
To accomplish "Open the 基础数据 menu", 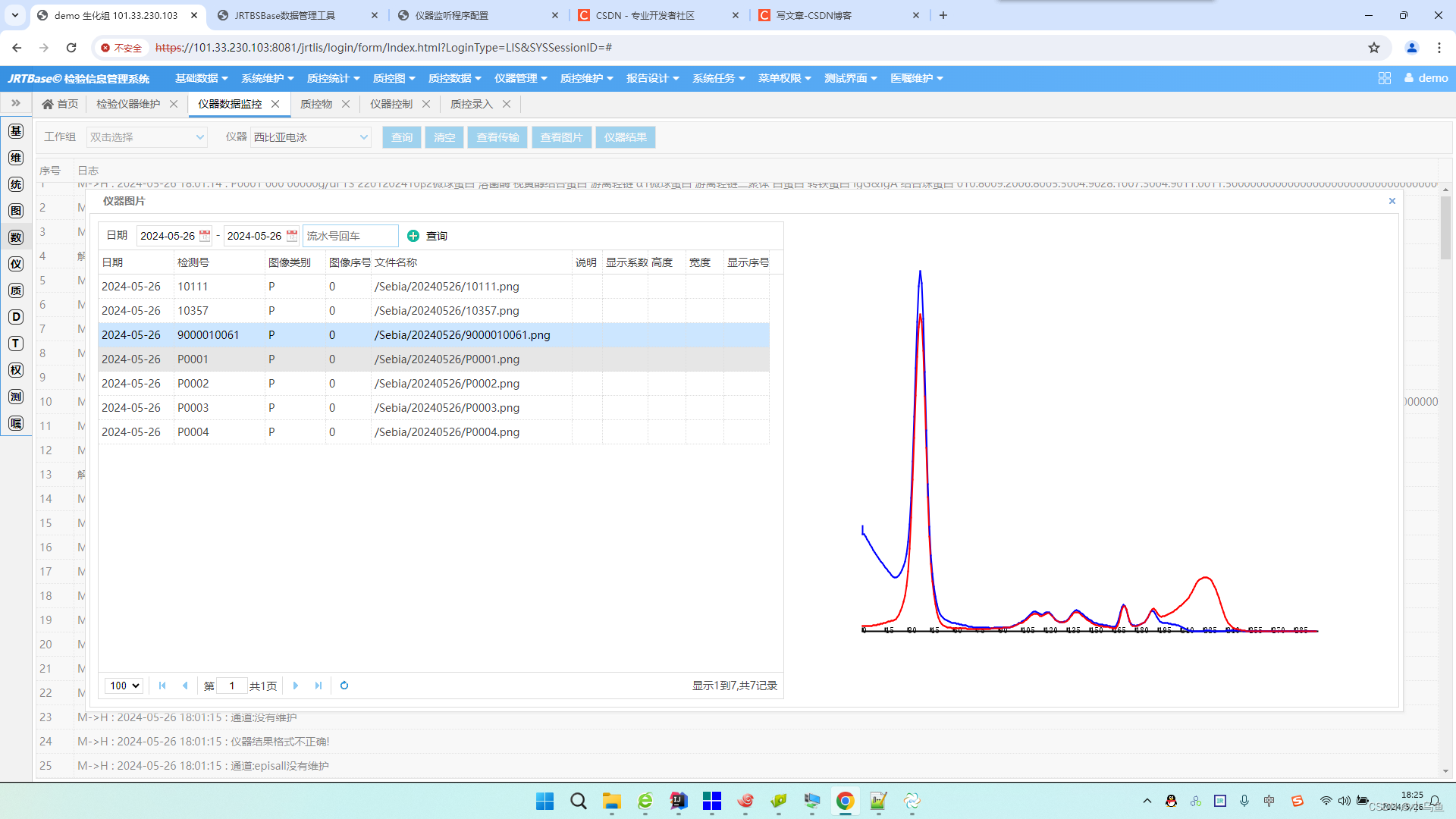I will [201, 78].
